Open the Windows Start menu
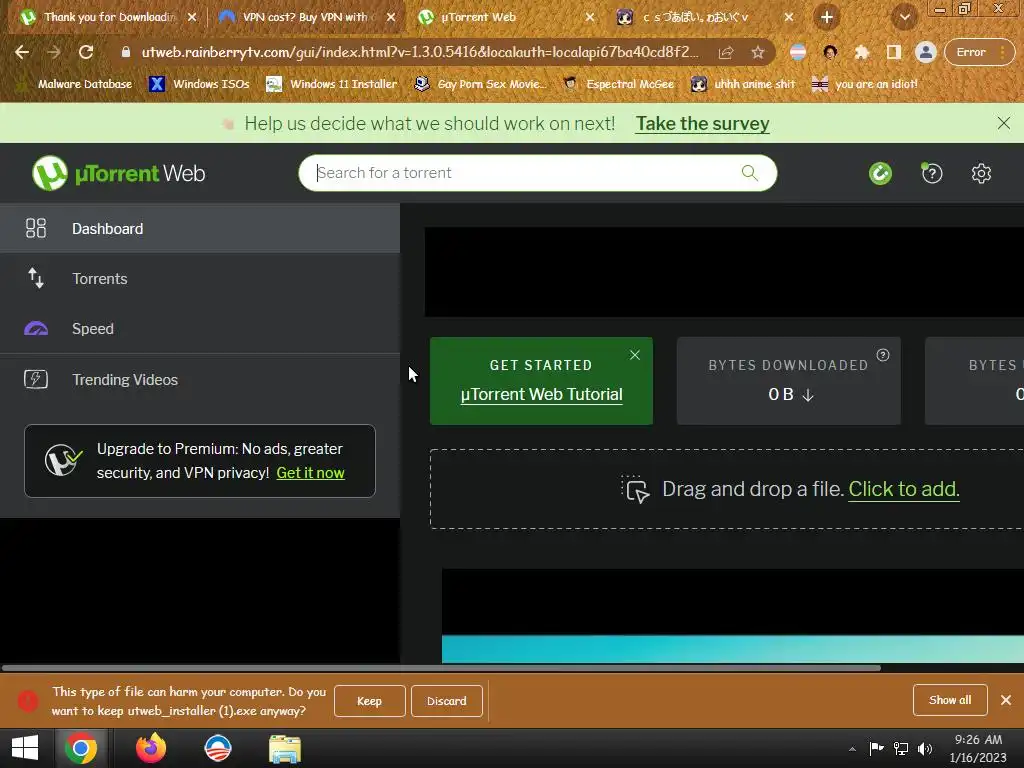This screenshot has height=768, width=1024. (25, 748)
